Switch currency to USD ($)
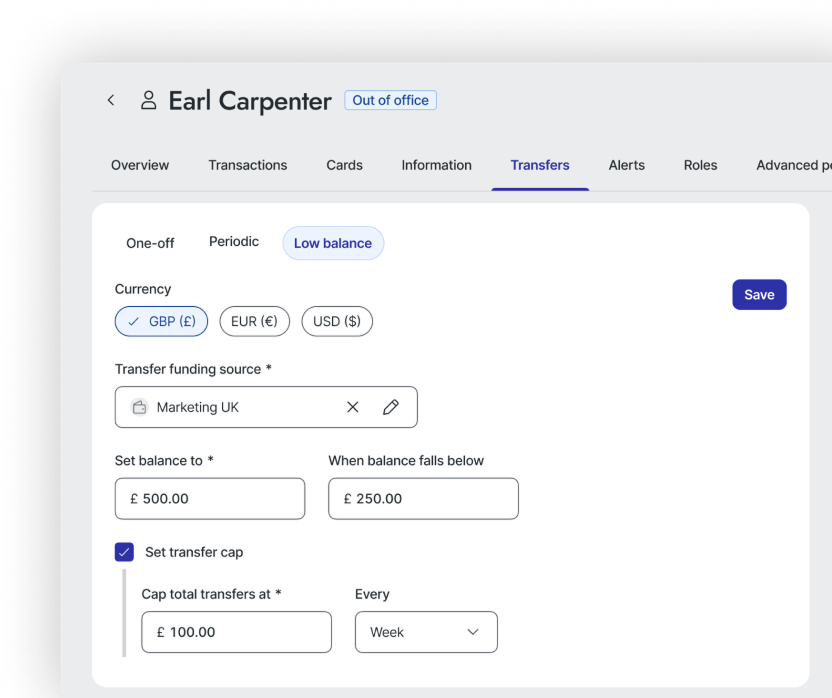The width and height of the screenshot is (832, 698). pos(337,321)
